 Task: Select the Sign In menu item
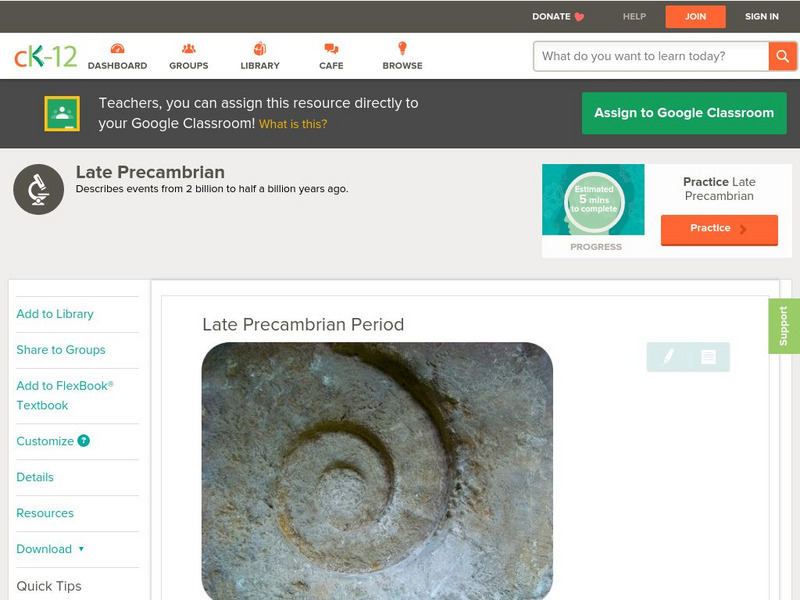tap(761, 16)
